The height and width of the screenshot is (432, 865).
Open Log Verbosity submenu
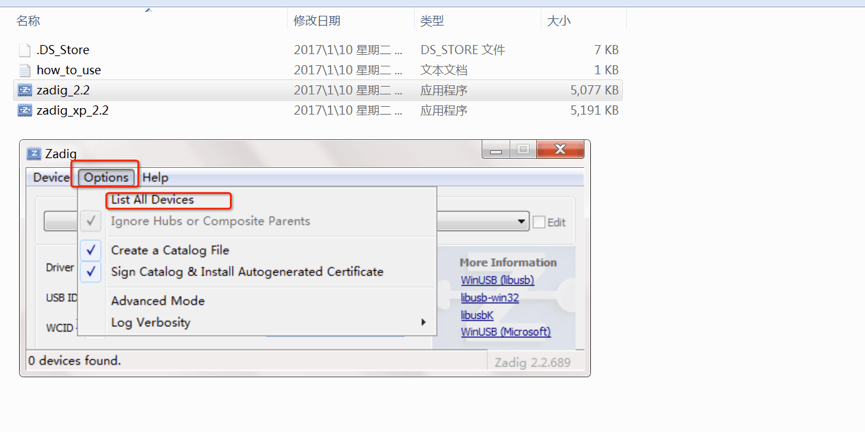[151, 322]
